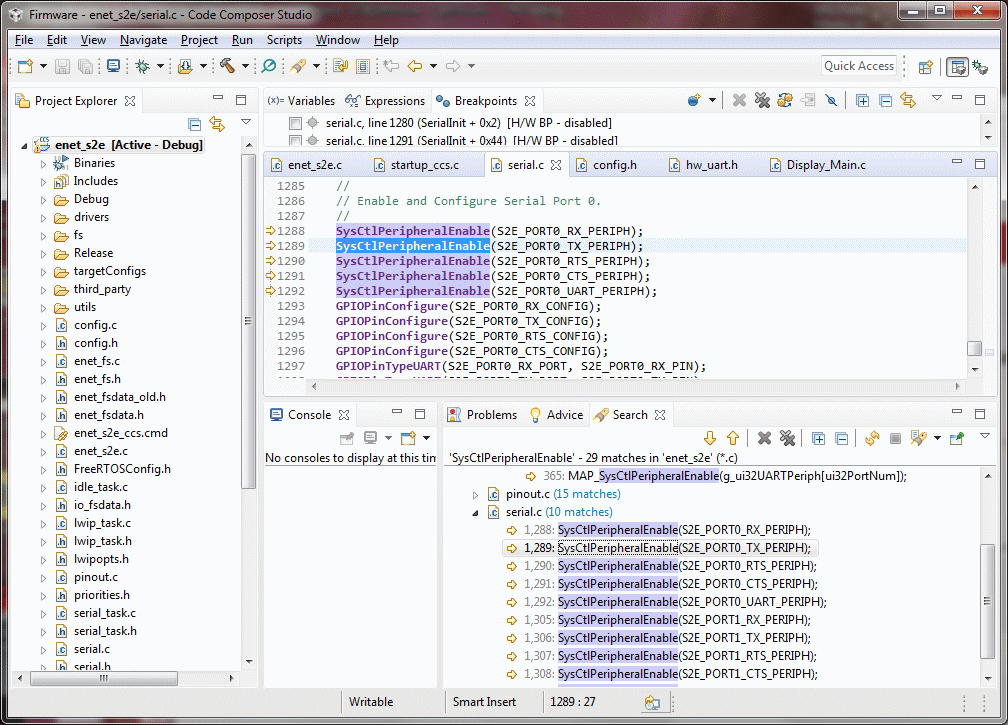The image size is (1008, 725).
Task: Click Skip All Breakpoints icon in main toolbar
Action: click(268, 66)
